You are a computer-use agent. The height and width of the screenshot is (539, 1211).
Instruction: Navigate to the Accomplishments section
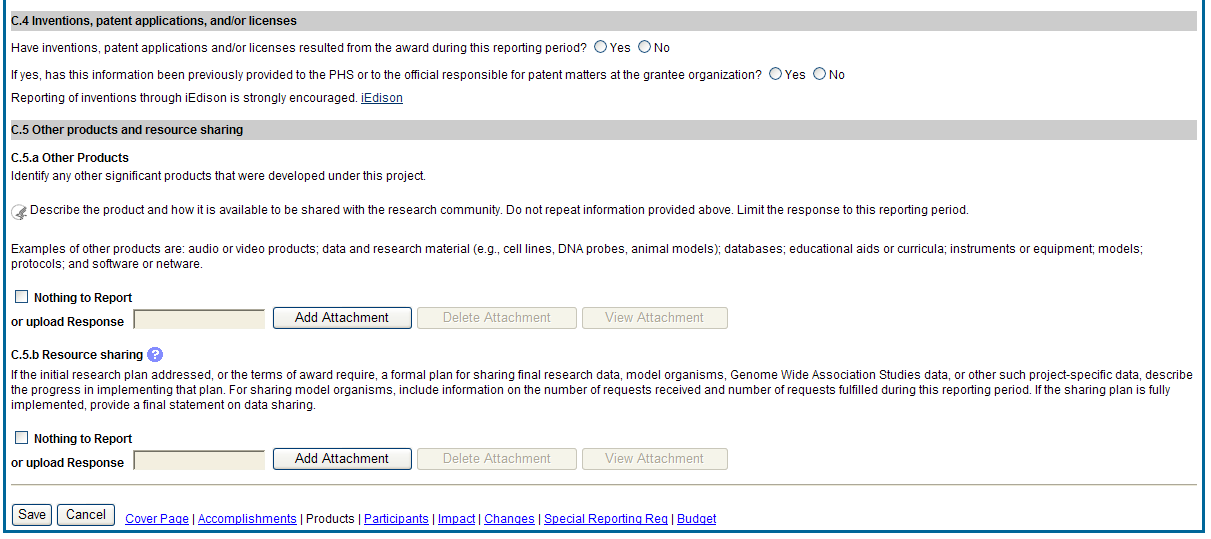[247, 519]
